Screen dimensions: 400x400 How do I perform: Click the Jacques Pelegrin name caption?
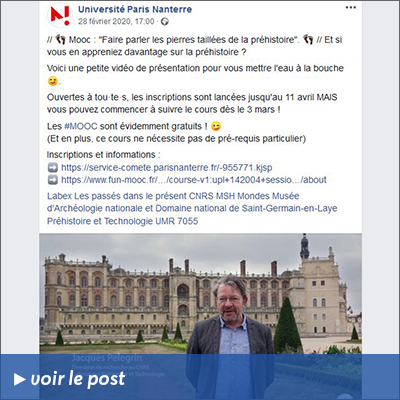pos(107,358)
